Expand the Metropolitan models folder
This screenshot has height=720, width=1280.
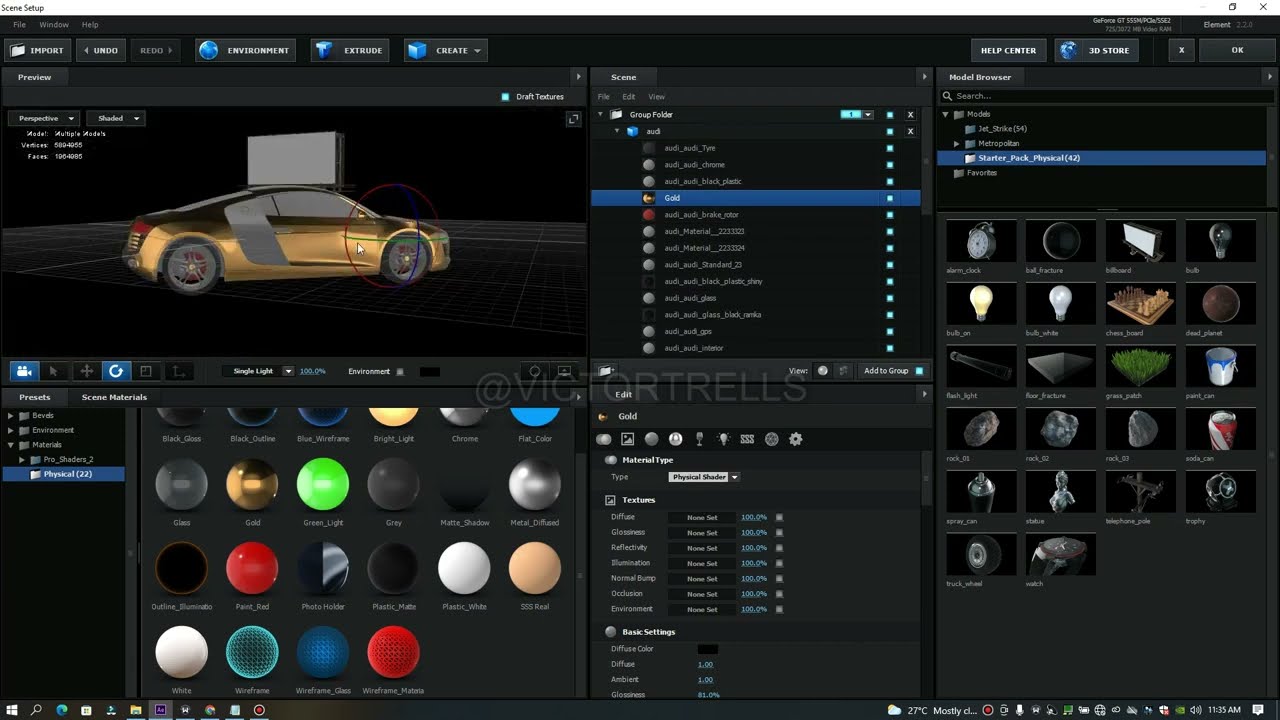point(957,144)
